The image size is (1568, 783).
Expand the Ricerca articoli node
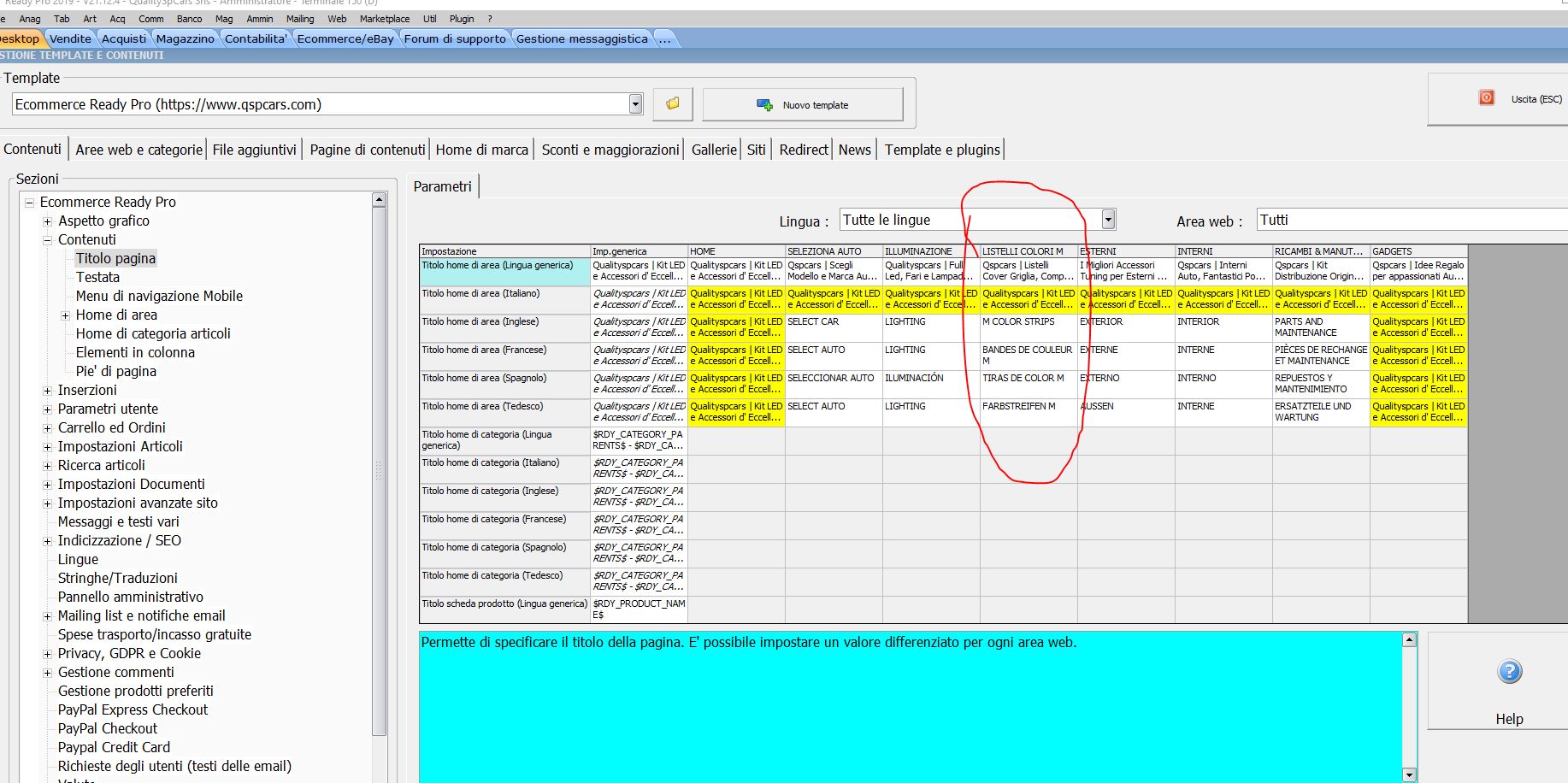click(48, 466)
